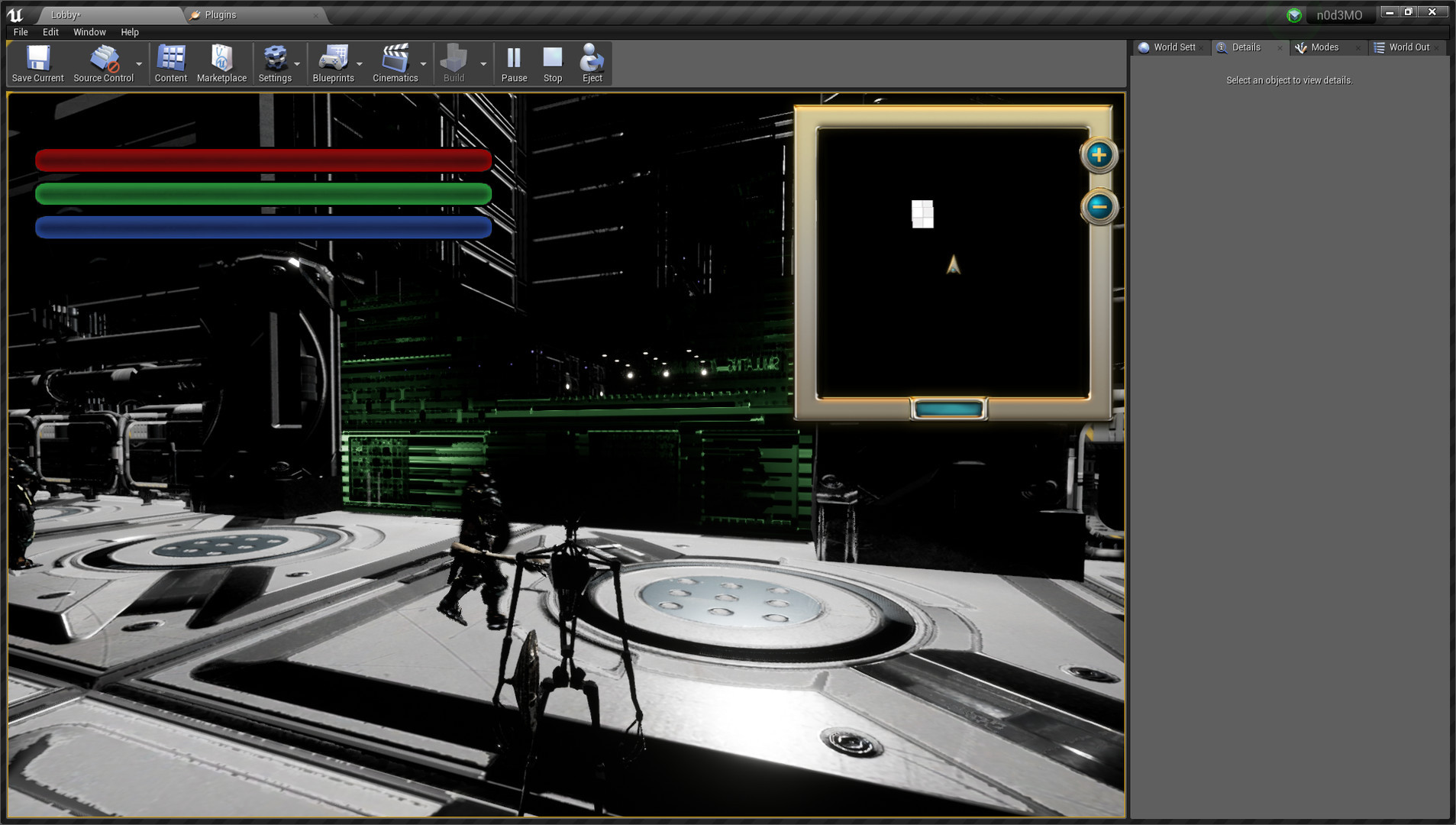
Task: Pause the running play session
Action: [514, 63]
